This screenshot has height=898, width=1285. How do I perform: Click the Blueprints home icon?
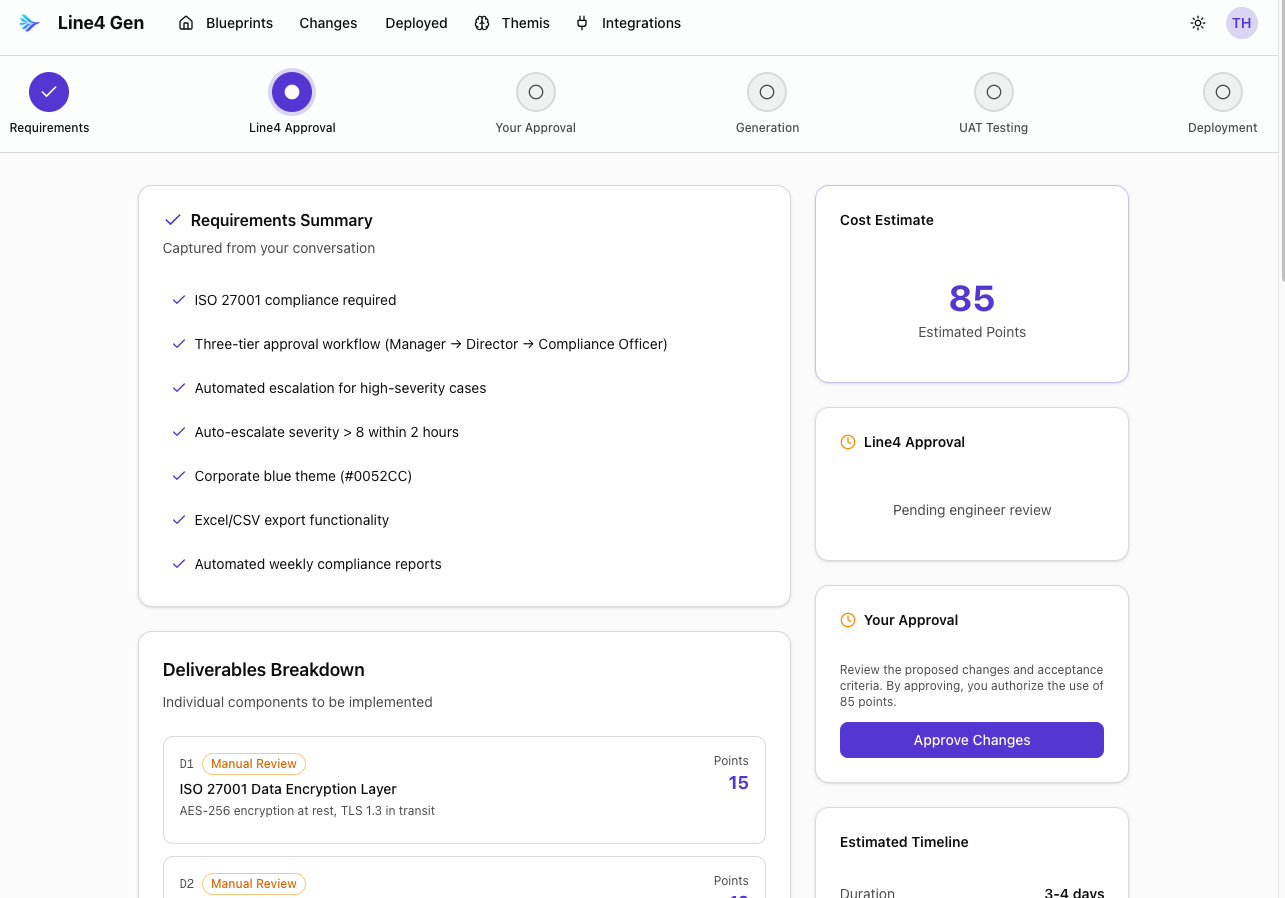click(186, 23)
